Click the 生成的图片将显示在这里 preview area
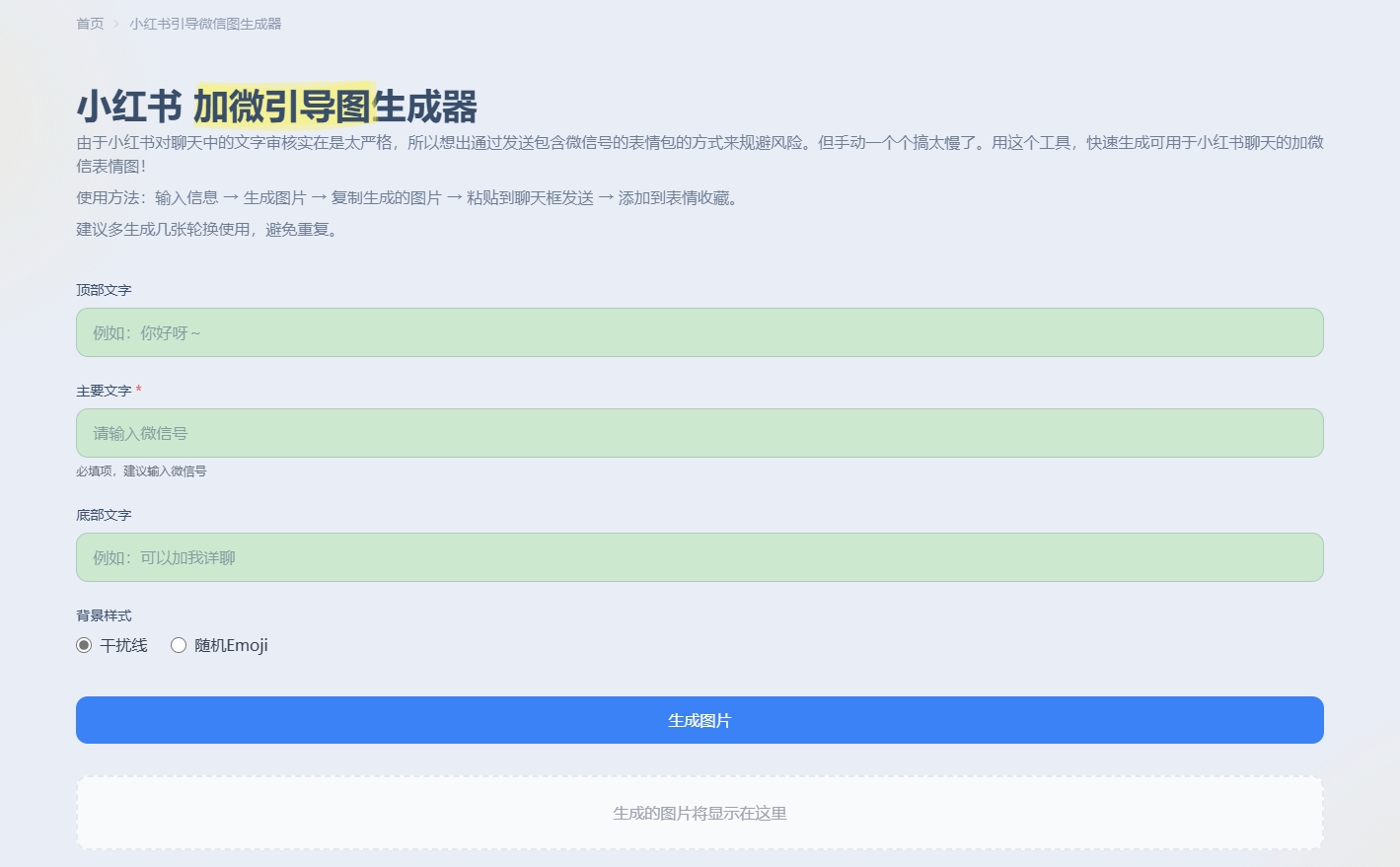Image resolution: width=1400 pixels, height=867 pixels. click(x=700, y=814)
